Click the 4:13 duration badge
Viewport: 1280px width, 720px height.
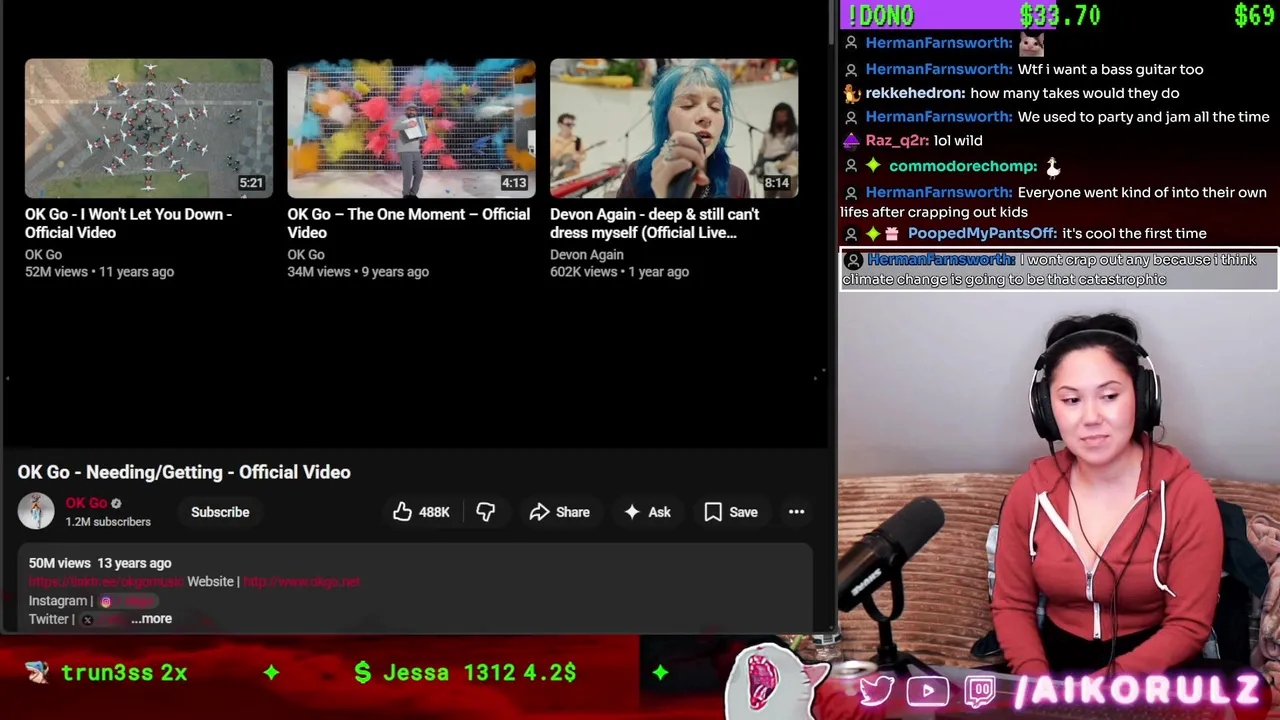pos(514,183)
